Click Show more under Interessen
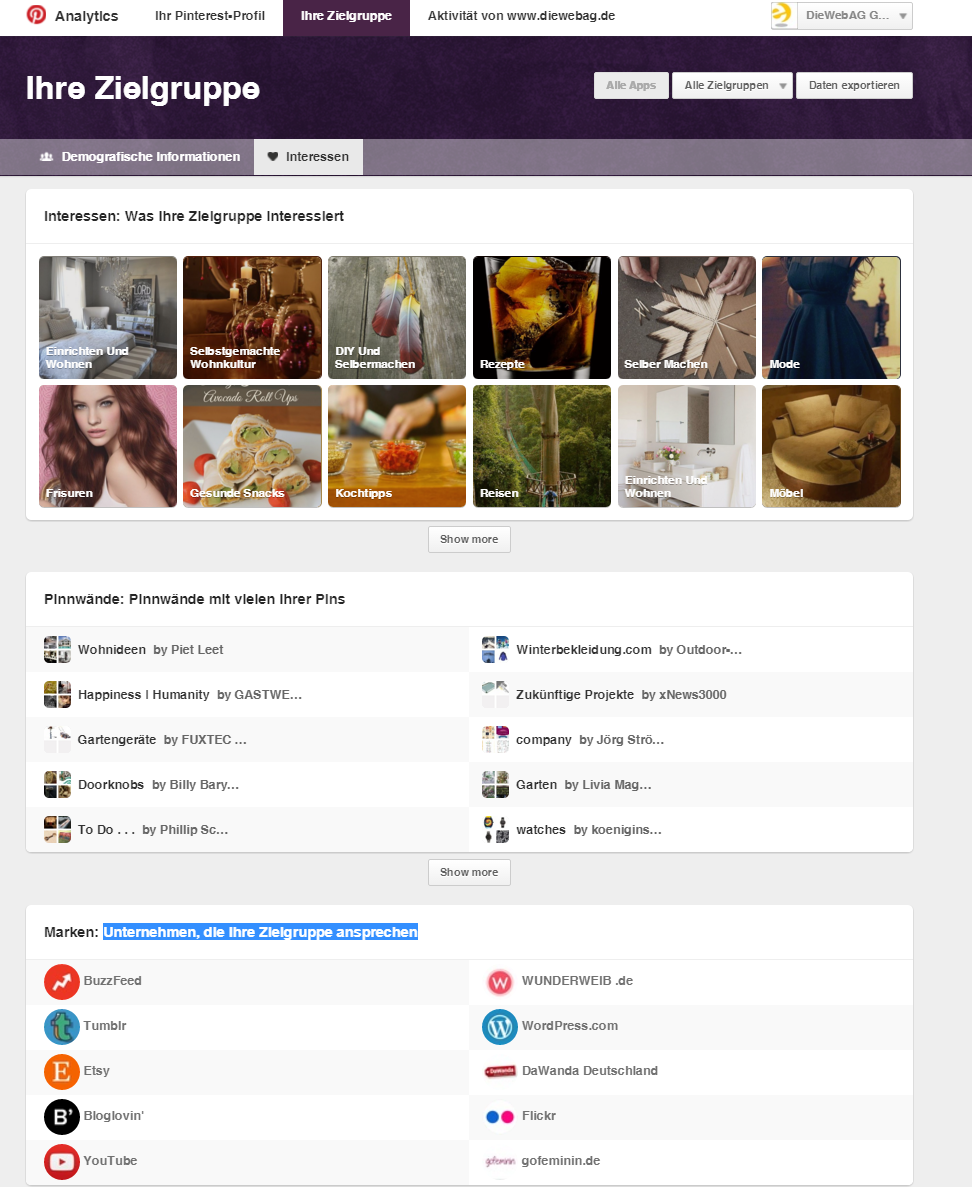The width and height of the screenshot is (972, 1187). pos(469,540)
